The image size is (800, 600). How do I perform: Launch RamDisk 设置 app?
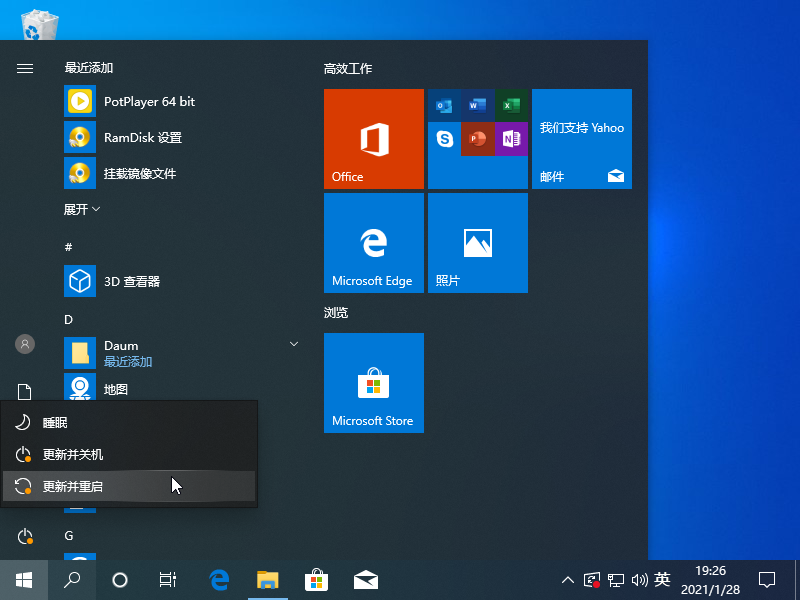click(142, 137)
